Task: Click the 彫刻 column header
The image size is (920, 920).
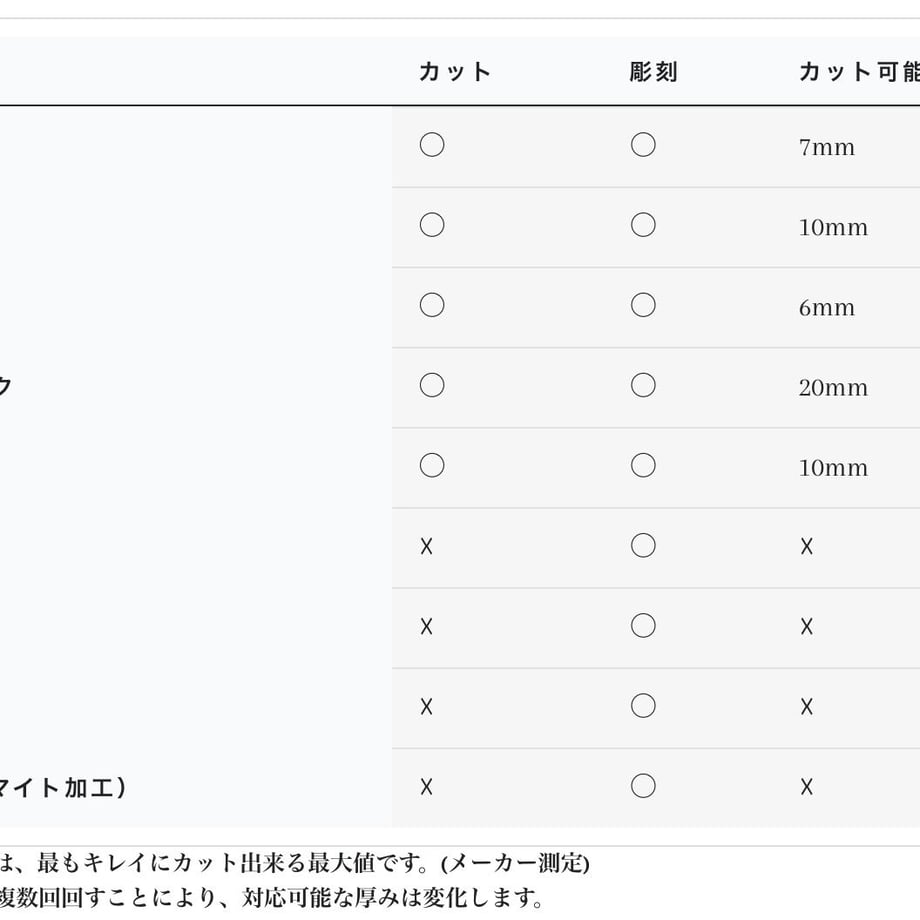Action: [654, 72]
